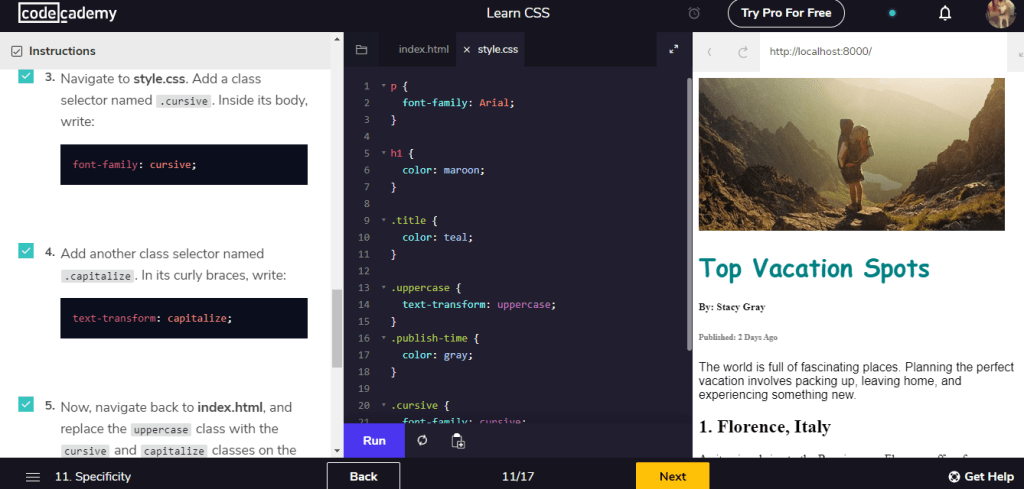Collapse the .title rule fold arrow
Viewport: 1024px width, 489px height.
click(x=382, y=220)
